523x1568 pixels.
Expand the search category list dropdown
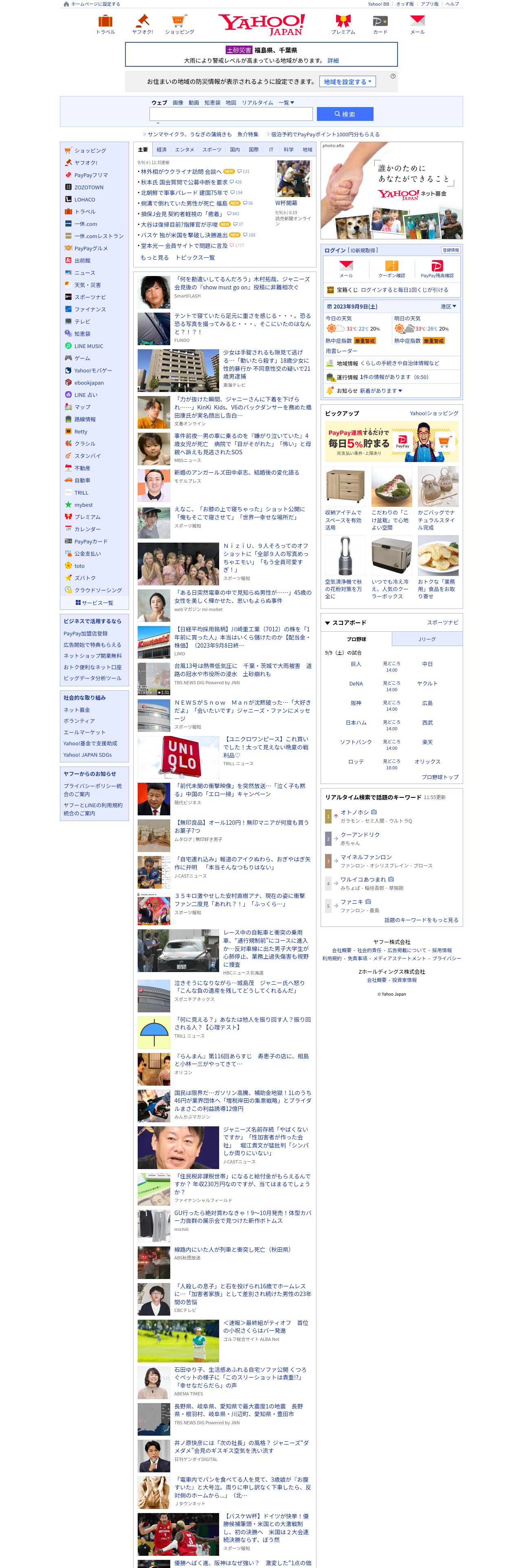(286, 103)
